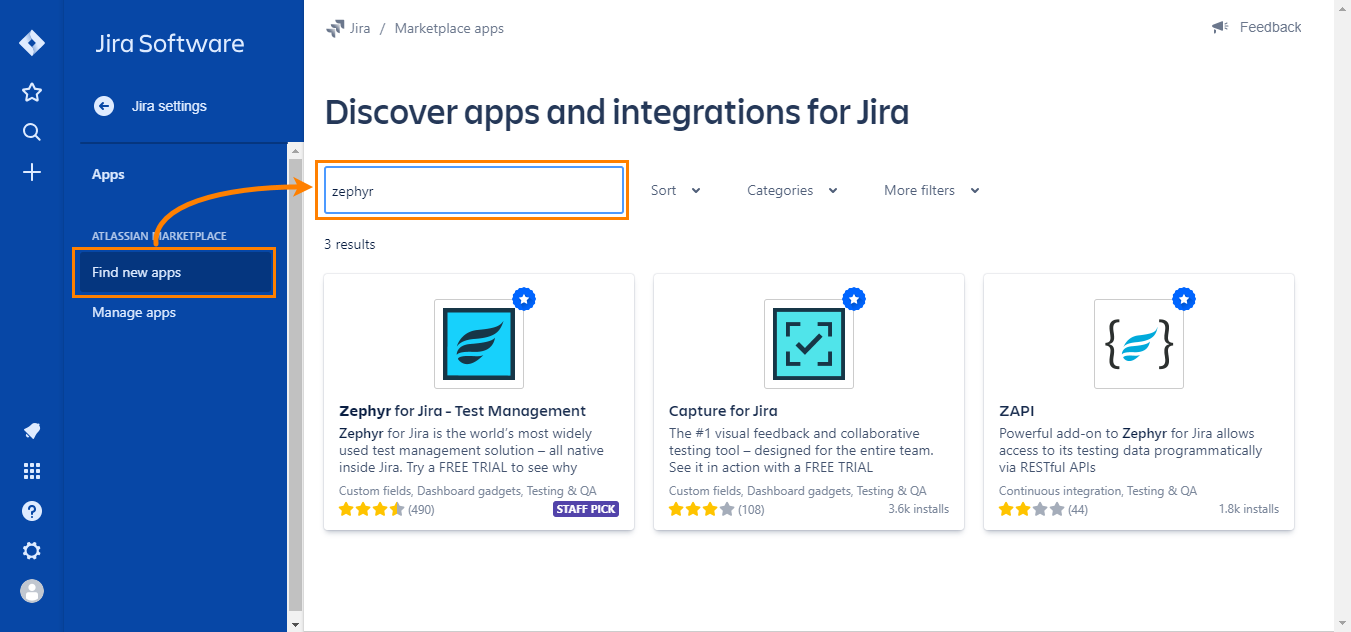Image resolution: width=1351 pixels, height=632 pixels.
Task: Click sidebar scrollbar down arrow
Action: (x=295, y=624)
